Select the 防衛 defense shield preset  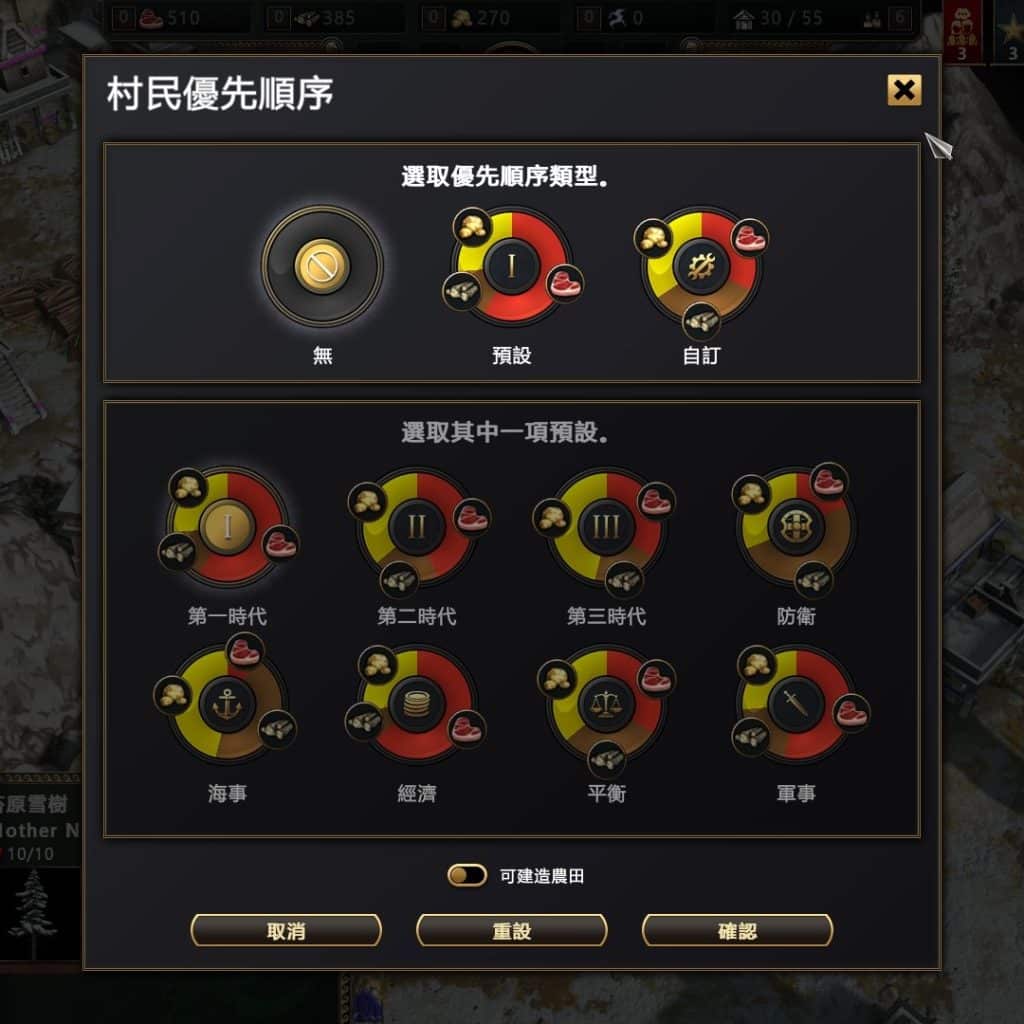coord(795,526)
